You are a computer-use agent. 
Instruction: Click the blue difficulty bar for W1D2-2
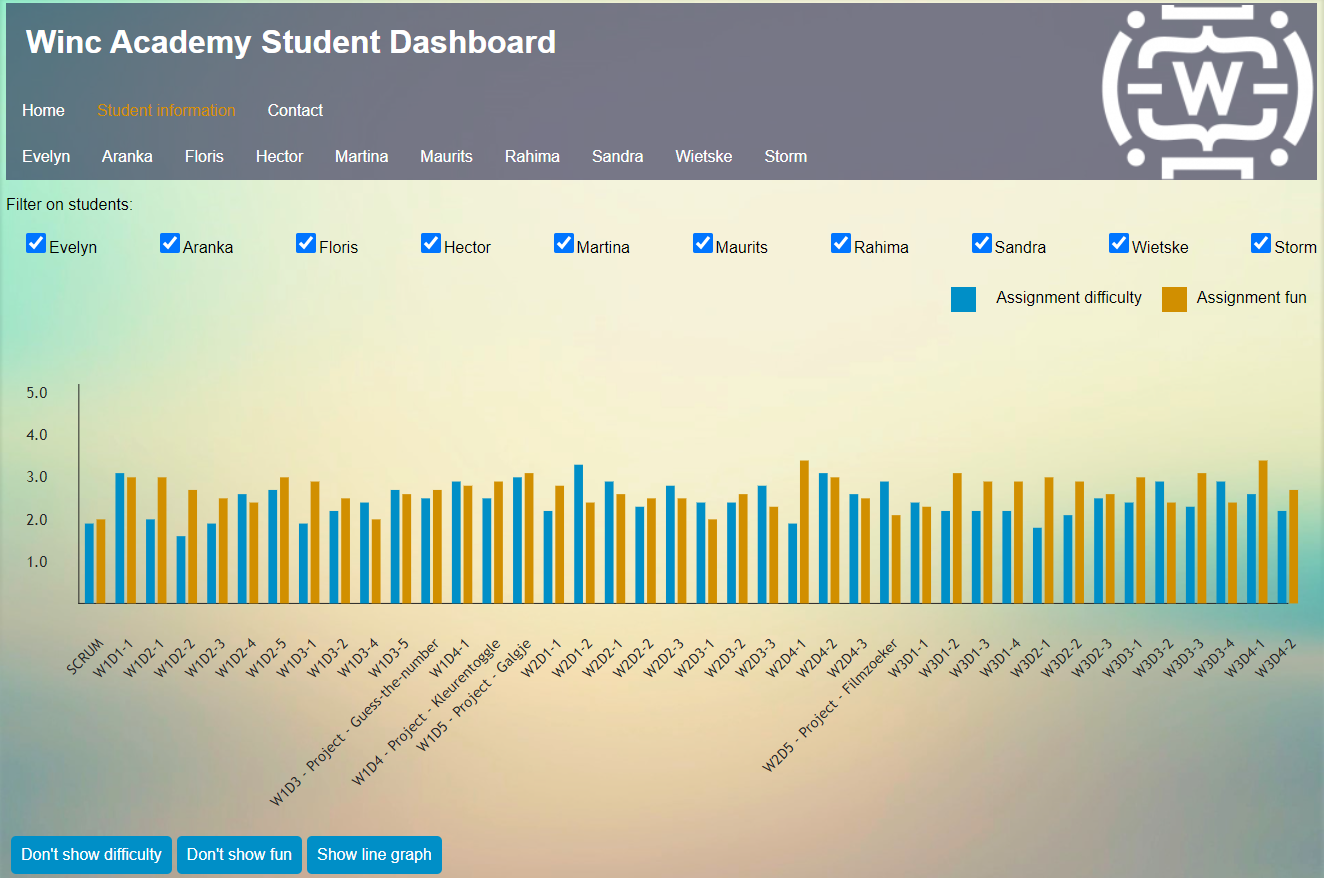(181, 570)
